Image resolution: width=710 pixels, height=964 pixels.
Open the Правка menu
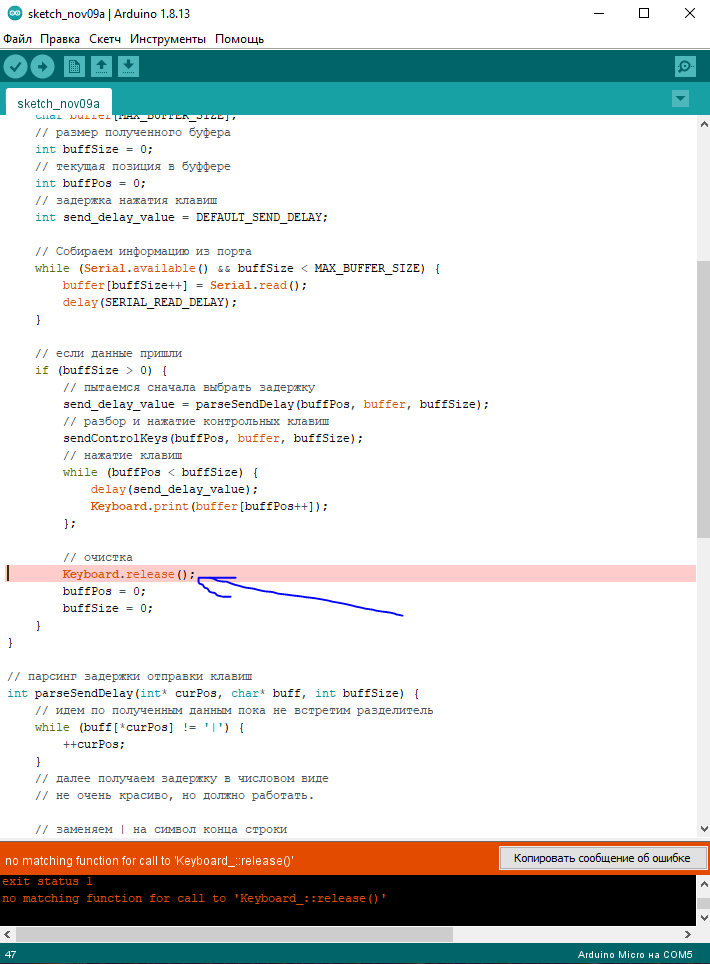pyautogui.click(x=60, y=39)
